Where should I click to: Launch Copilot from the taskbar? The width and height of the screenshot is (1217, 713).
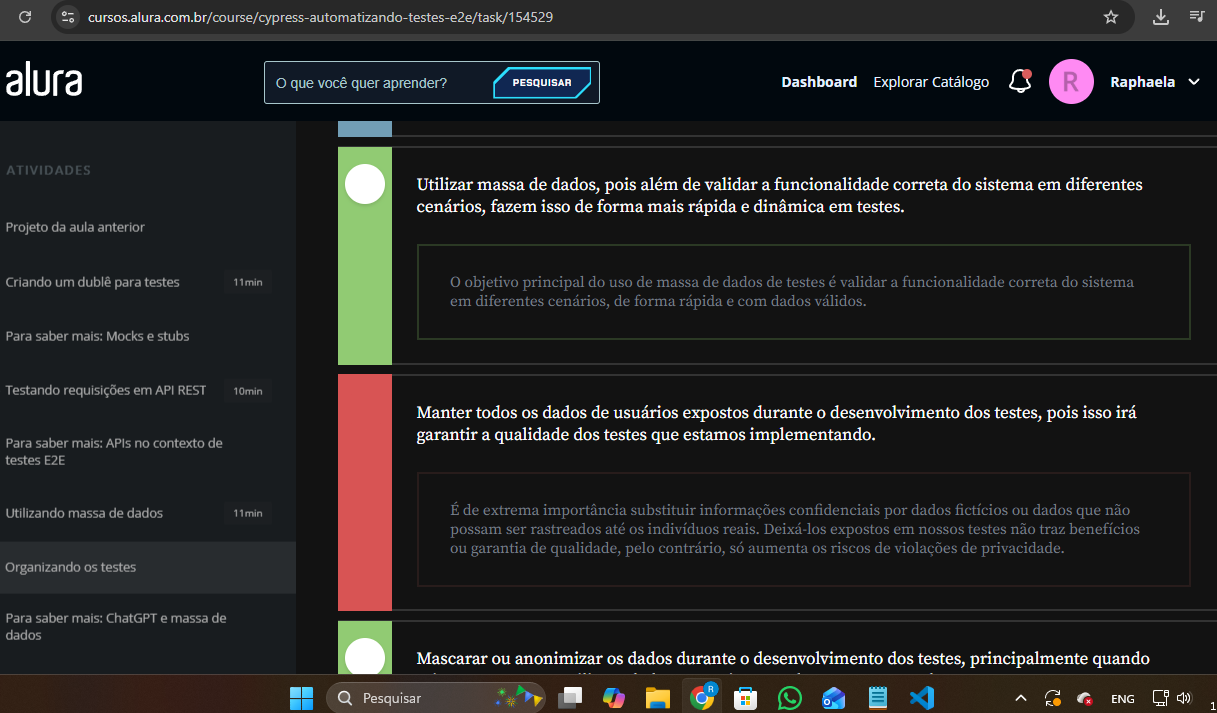pyautogui.click(x=614, y=697)
